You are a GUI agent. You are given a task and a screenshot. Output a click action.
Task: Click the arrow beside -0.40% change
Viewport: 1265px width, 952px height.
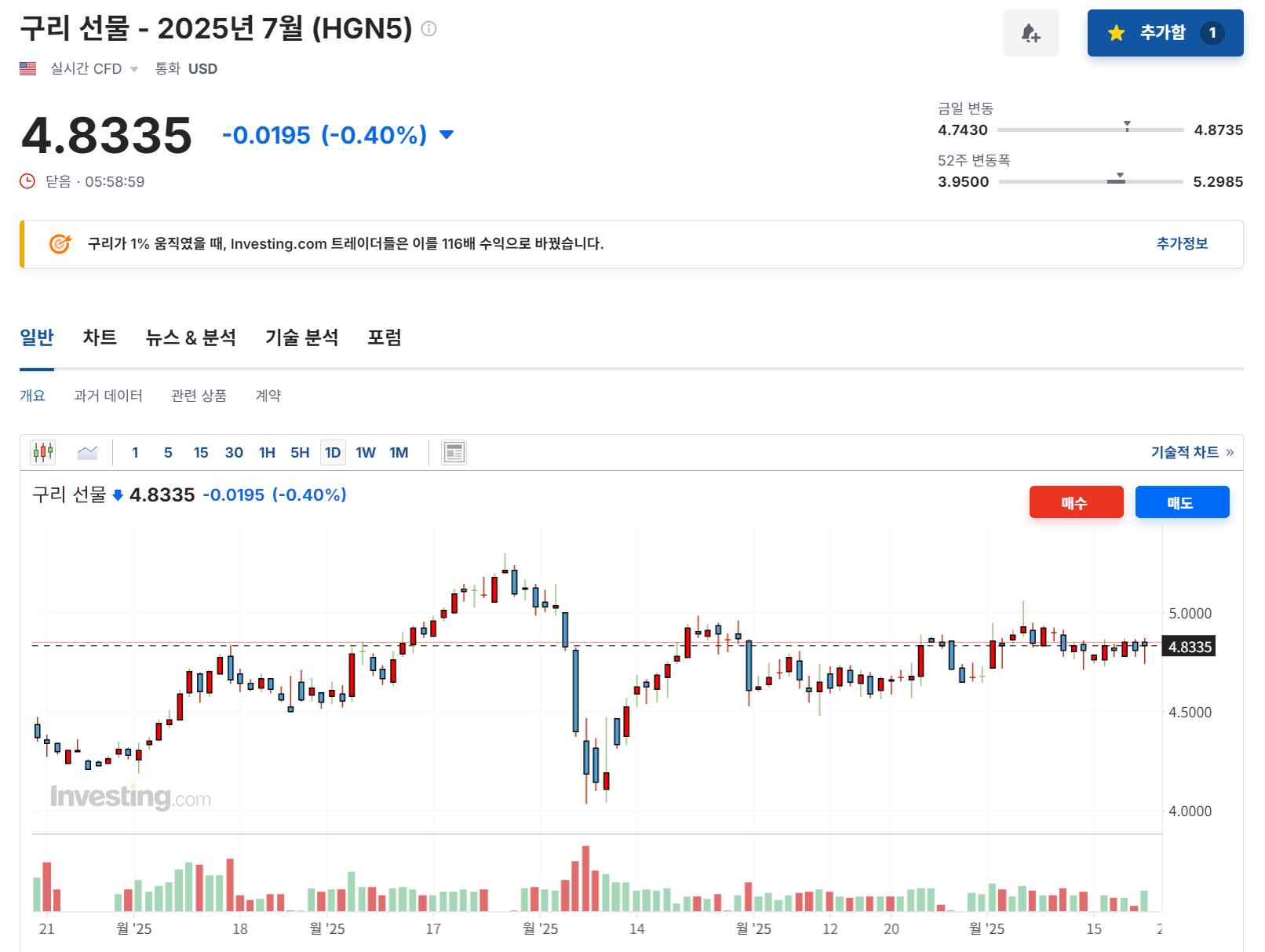pyautogui.click(x=445, y=135)
